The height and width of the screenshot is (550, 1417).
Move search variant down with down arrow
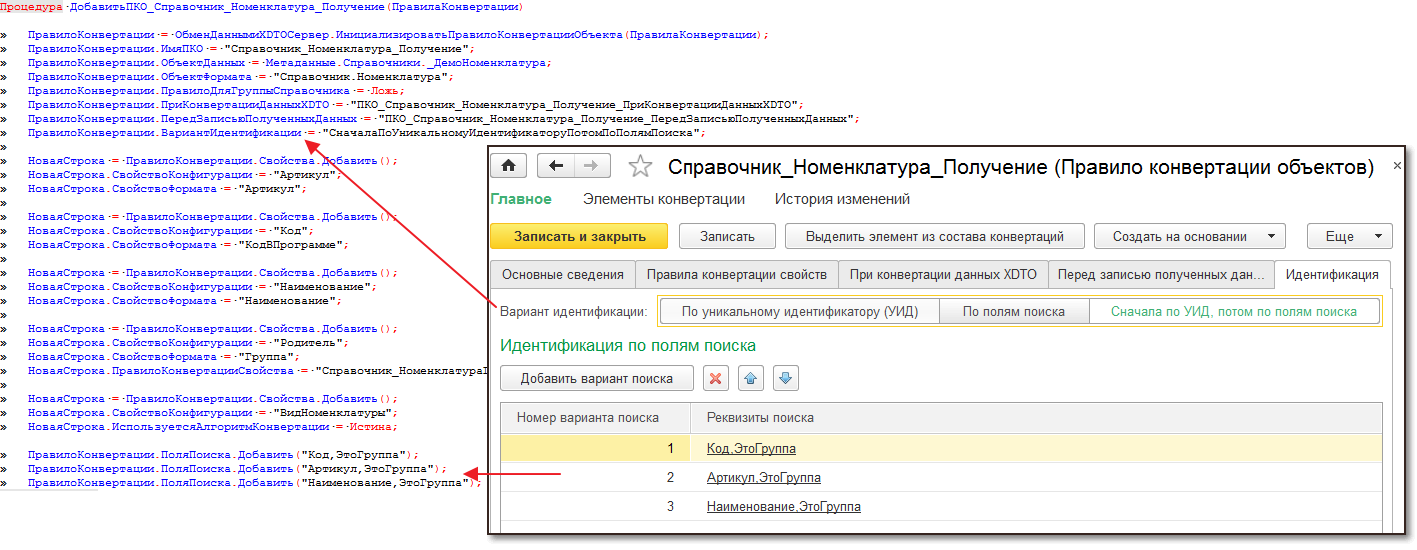tap(785, 378)
